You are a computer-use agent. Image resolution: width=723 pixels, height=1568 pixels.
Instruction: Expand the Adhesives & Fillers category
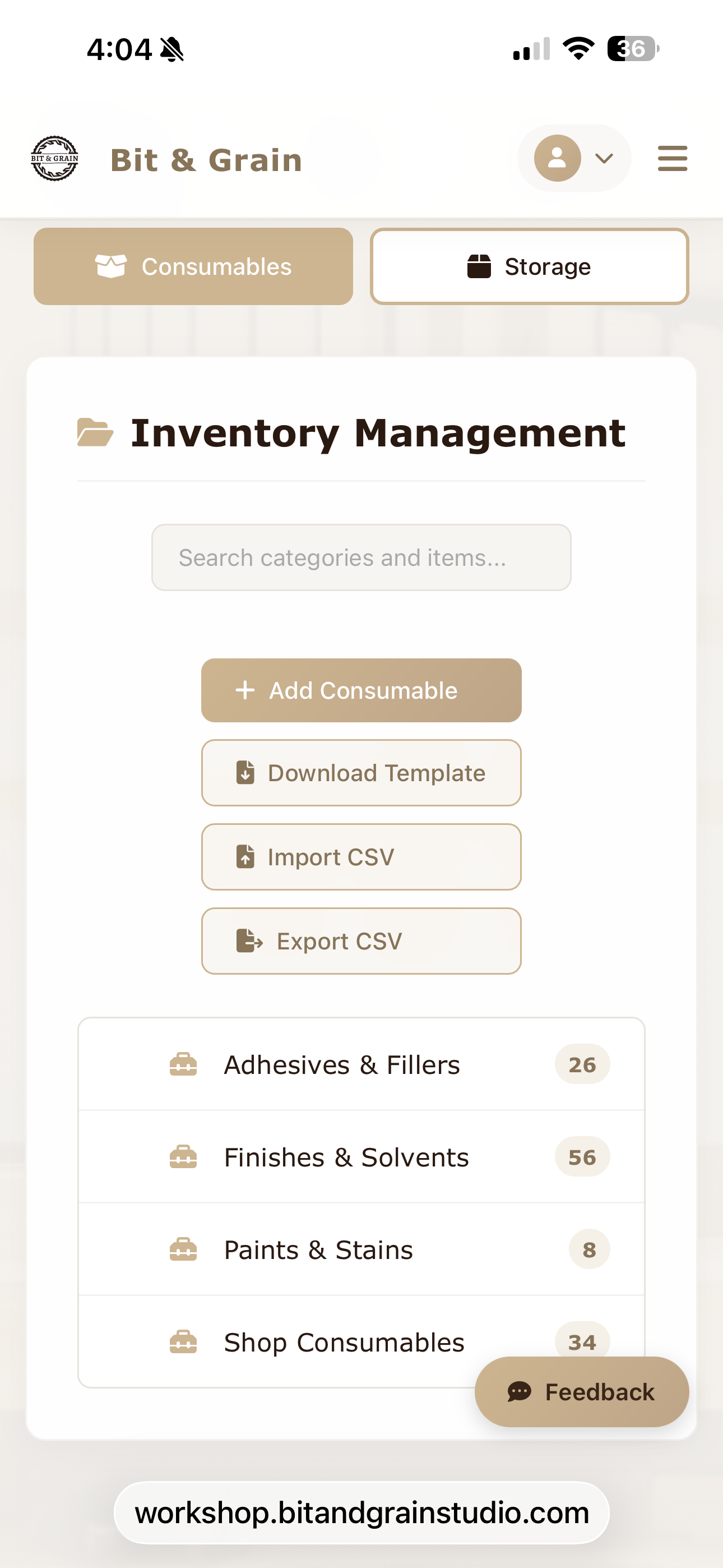[341, 1064]
